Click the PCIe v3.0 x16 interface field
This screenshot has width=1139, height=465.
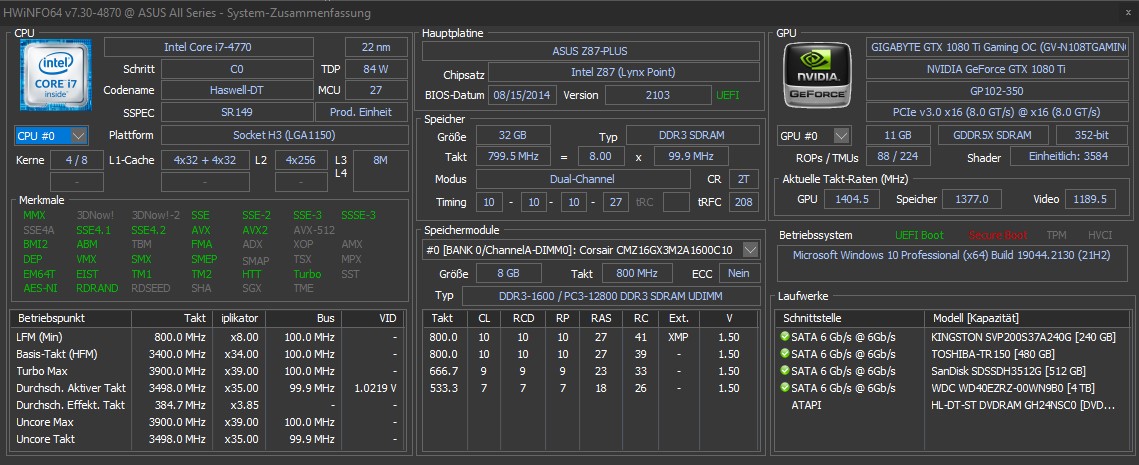(x=997, y=113)
